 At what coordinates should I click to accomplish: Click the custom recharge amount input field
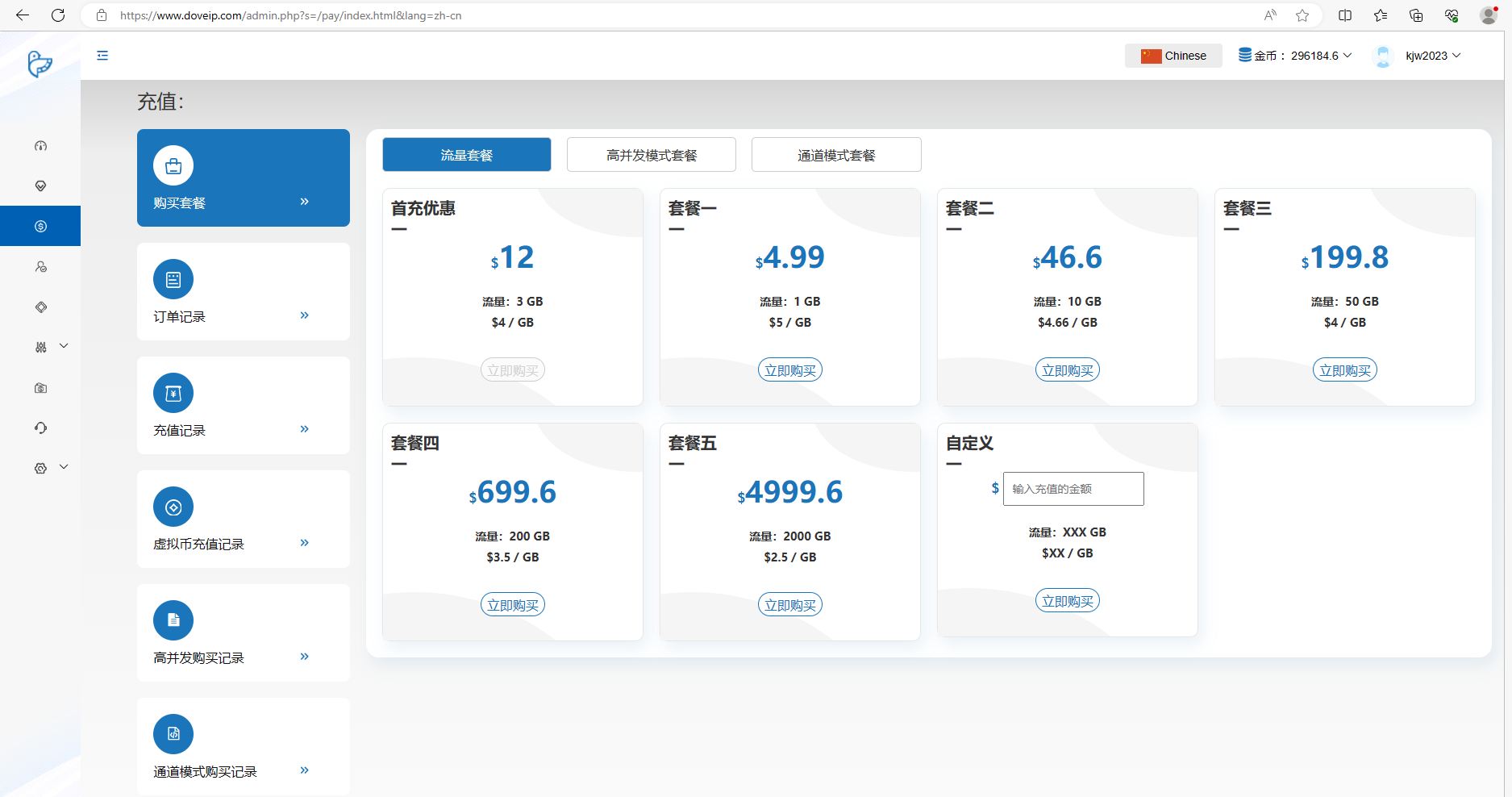pyautogui.click(x=1073, y=489)
